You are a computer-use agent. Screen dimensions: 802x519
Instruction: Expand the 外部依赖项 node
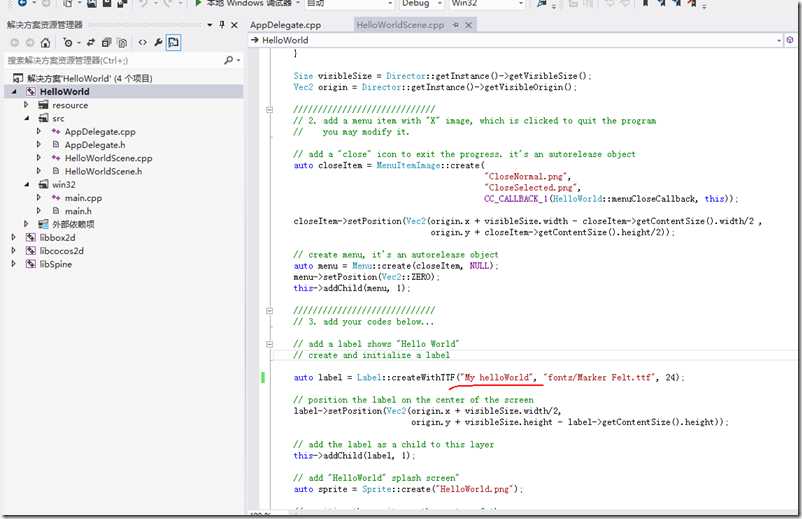(26, 224)
